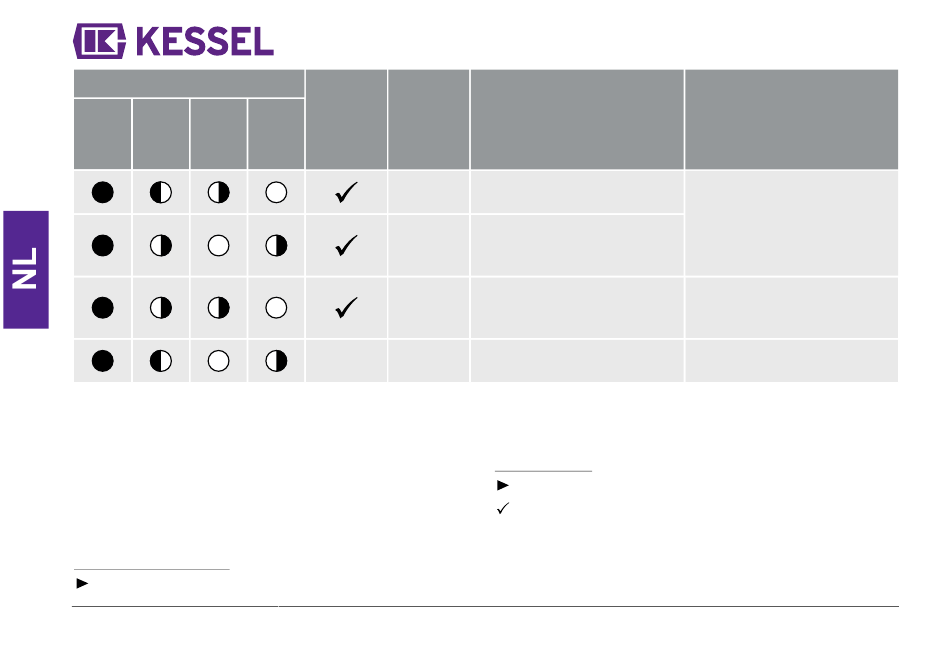Screen dimensions: 950x657
Task: Click the KESSEL logo emblem icon
Action: pos(99,41)
